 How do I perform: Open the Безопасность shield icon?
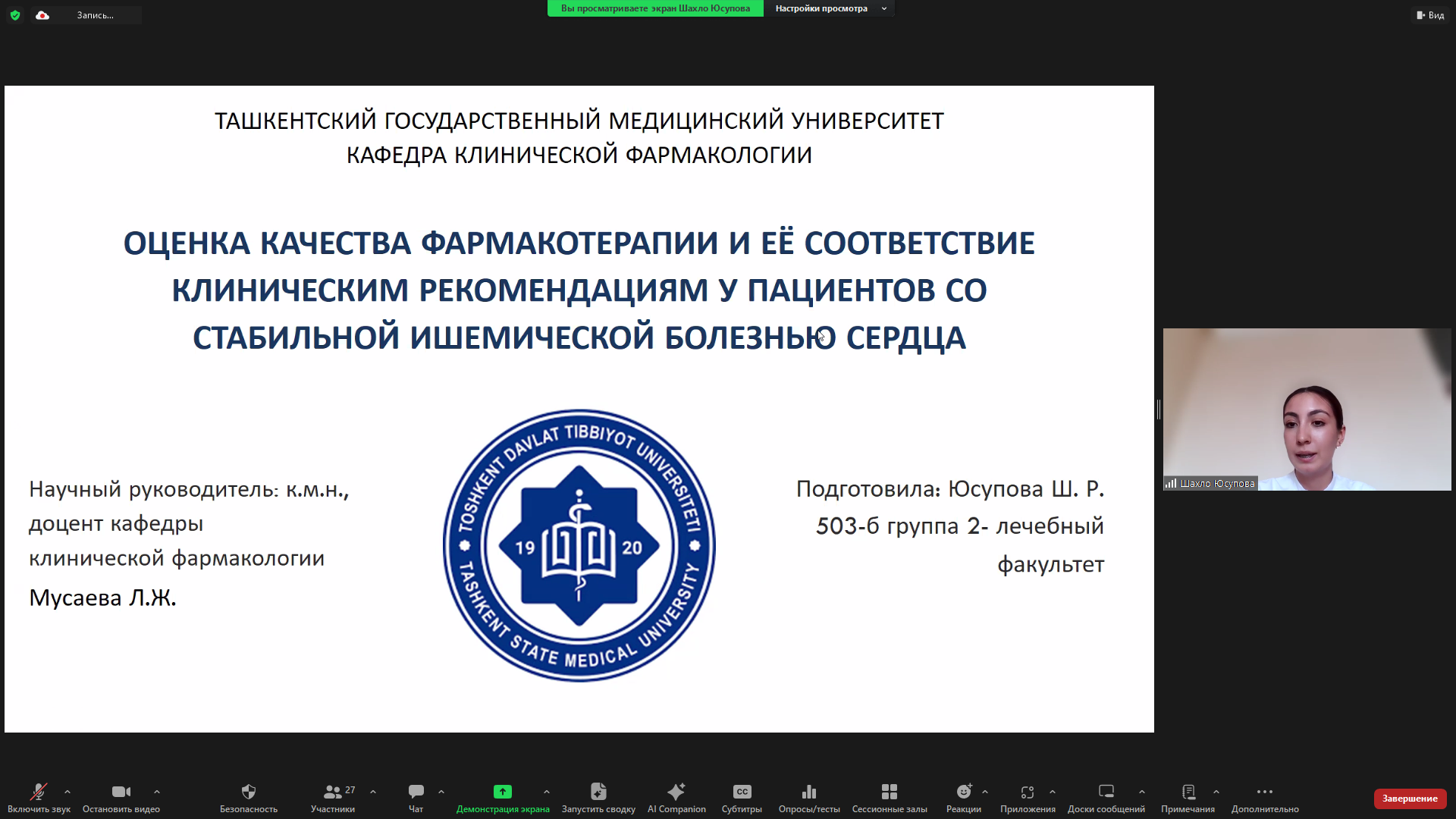(248, 792)
